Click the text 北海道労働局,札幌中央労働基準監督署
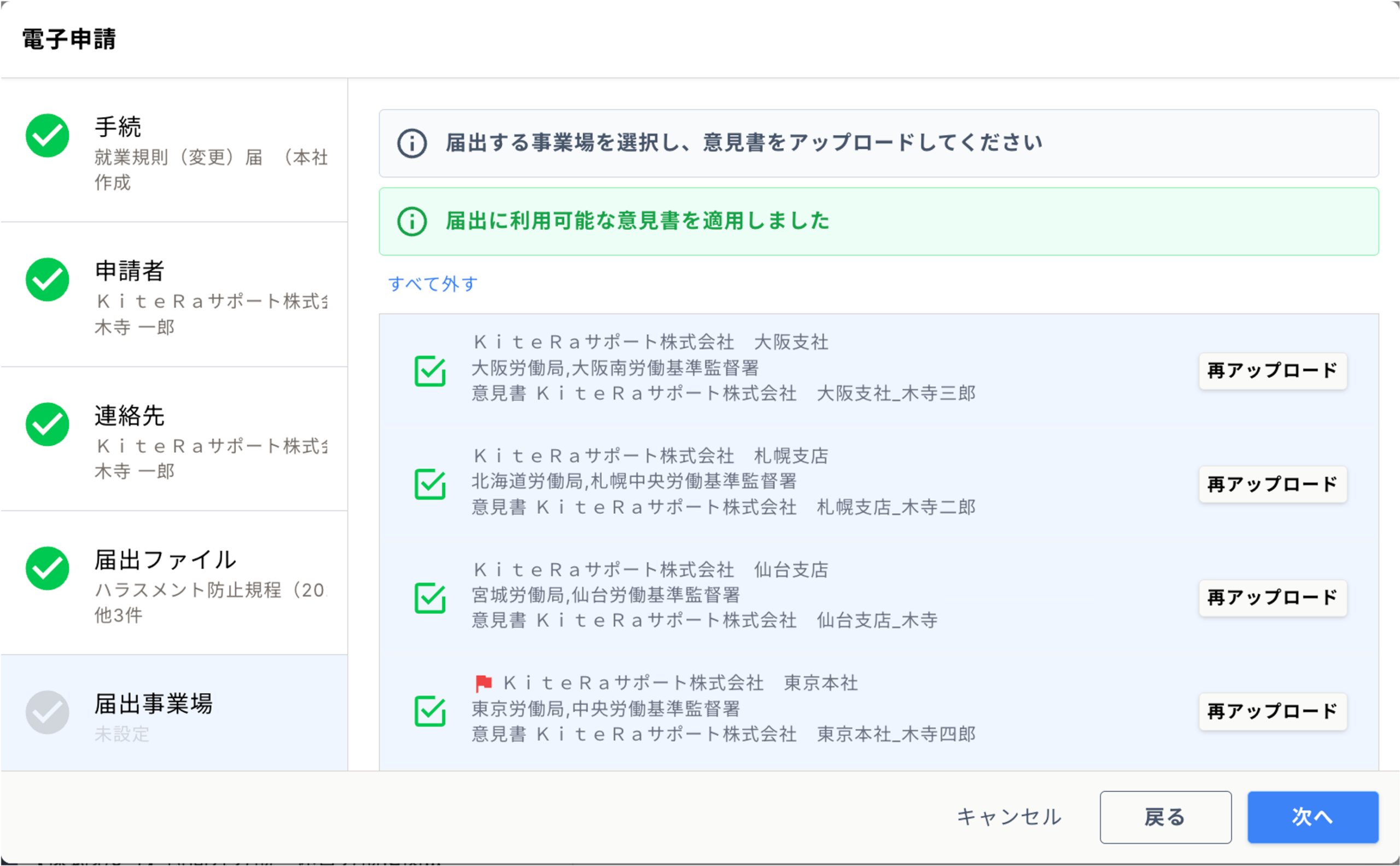Viewport: 1400px width, 866px height. coord(634,481)
